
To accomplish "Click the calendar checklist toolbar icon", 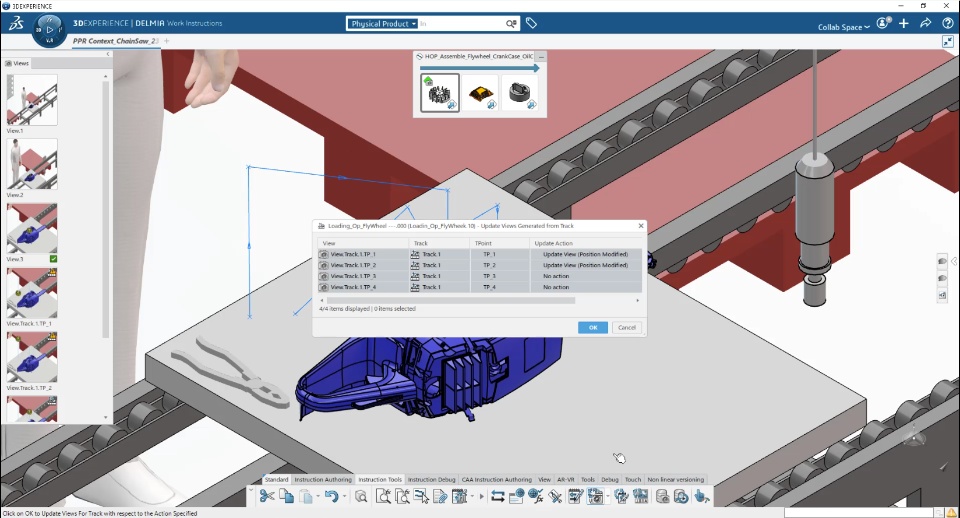I will coord(575,496).
